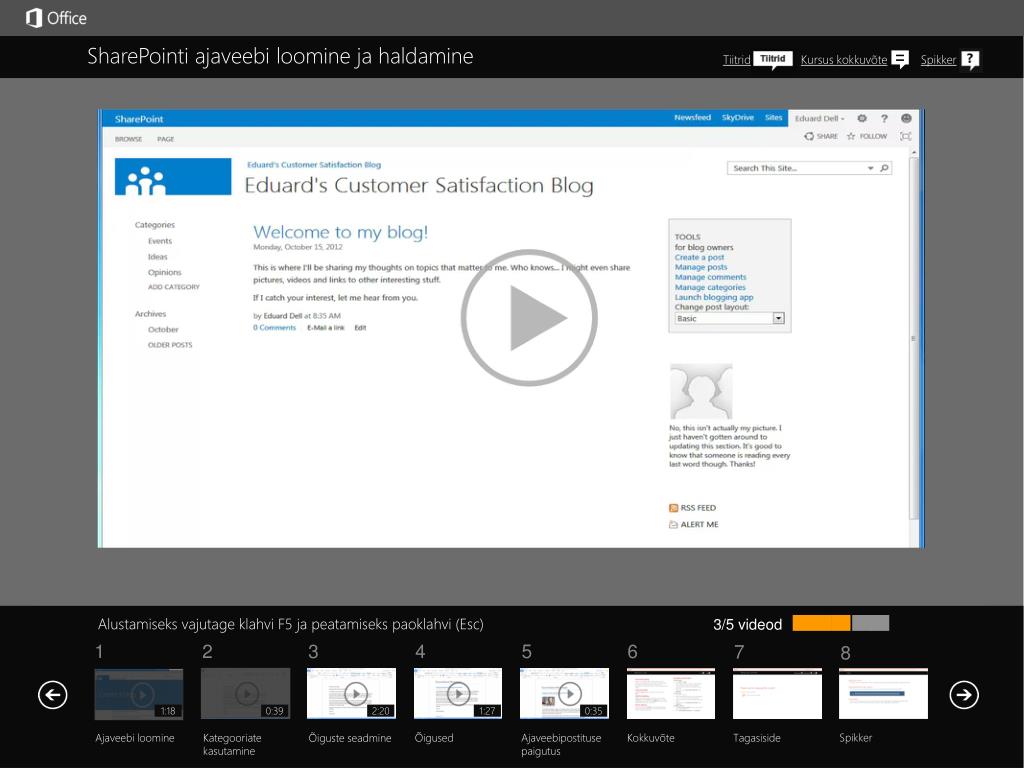1024x768 pixels.
Task: Go to previous slide with left arrow
Action: pos(53,694)
